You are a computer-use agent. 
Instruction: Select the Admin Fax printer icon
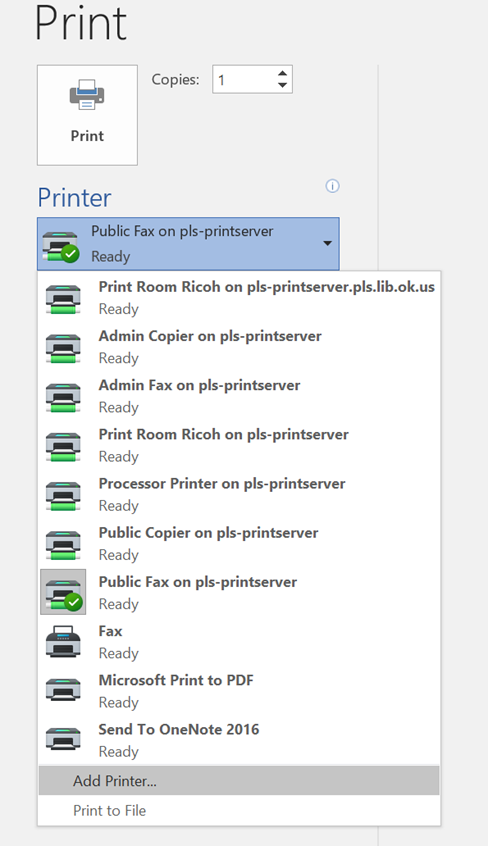point(63,397)
